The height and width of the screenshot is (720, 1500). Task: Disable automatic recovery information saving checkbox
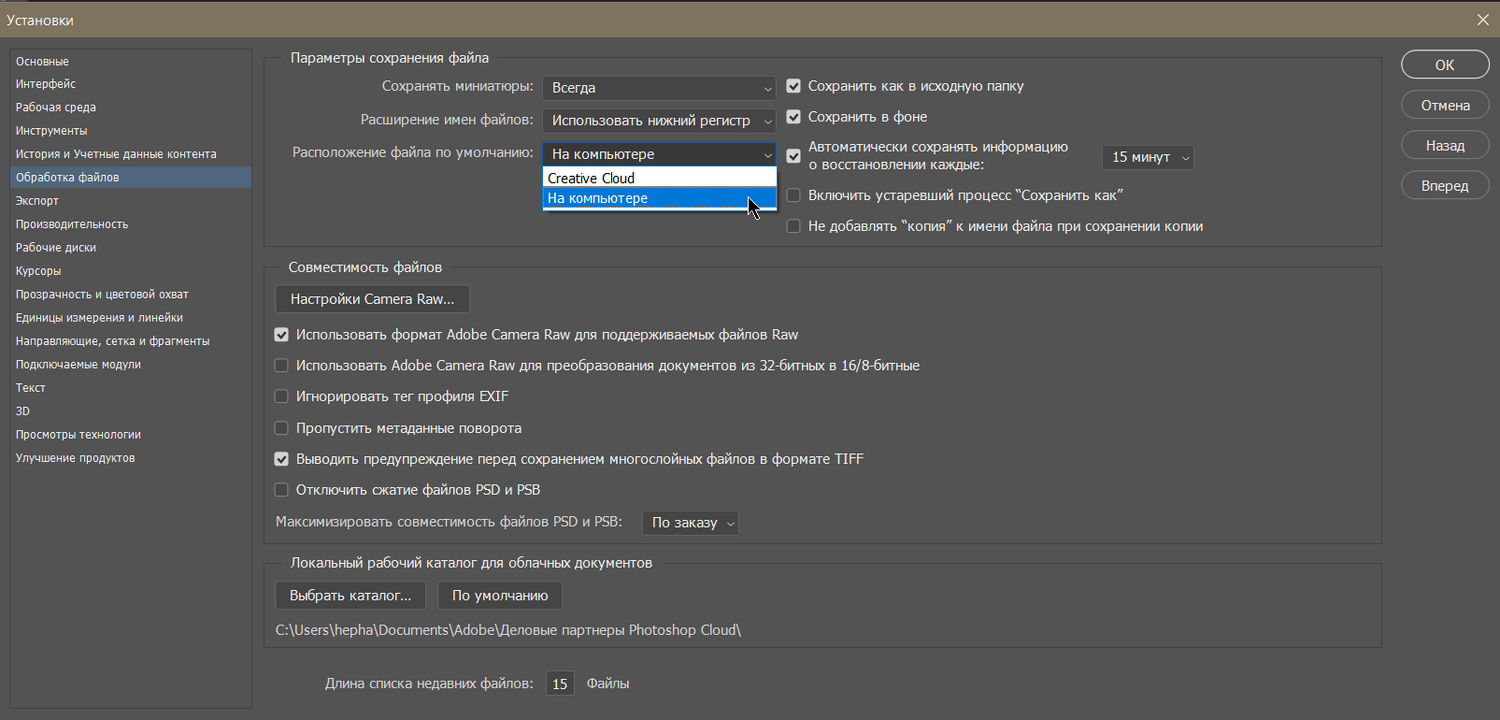click(794, 156)
